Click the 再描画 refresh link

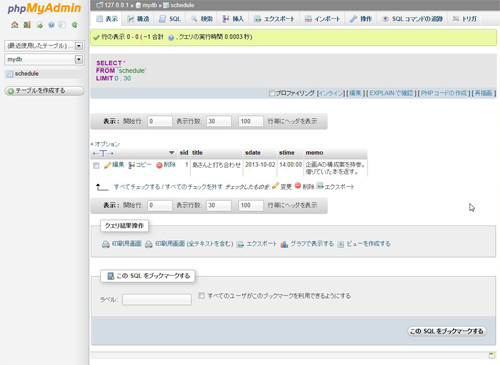[x=483, y=93]
